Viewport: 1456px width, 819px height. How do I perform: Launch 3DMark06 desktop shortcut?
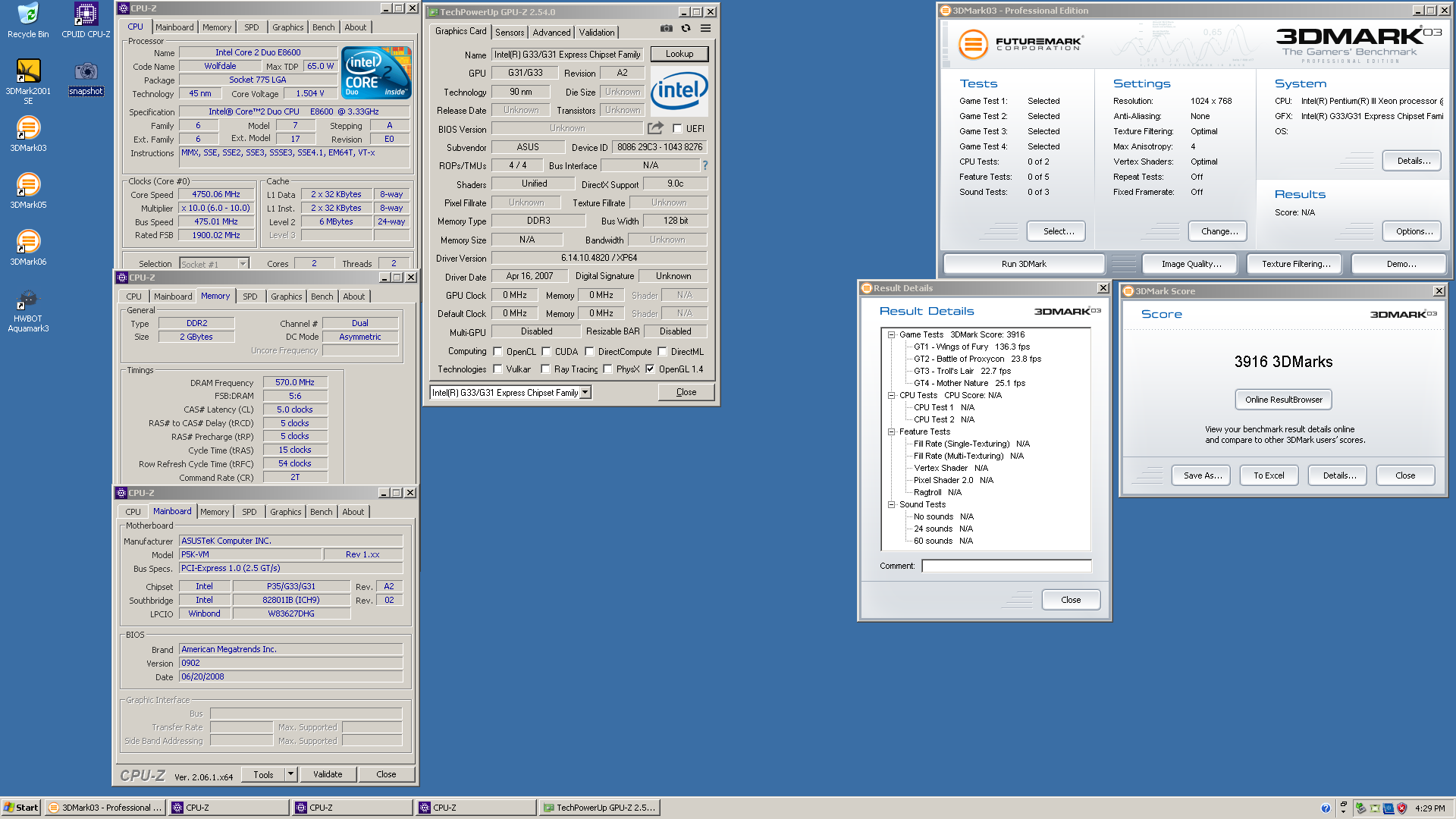click(x=28, y=248)
